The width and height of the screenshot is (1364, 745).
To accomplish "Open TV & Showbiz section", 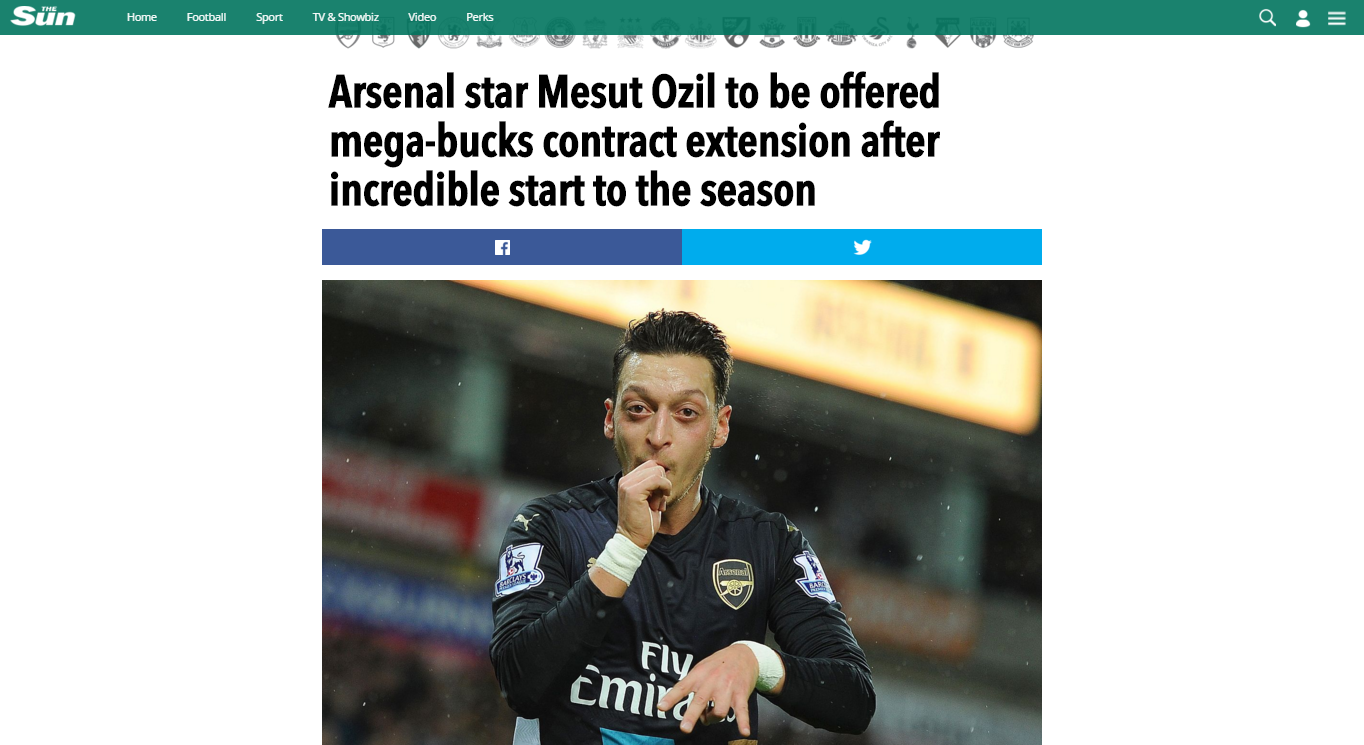I will [x=345, y=17].
